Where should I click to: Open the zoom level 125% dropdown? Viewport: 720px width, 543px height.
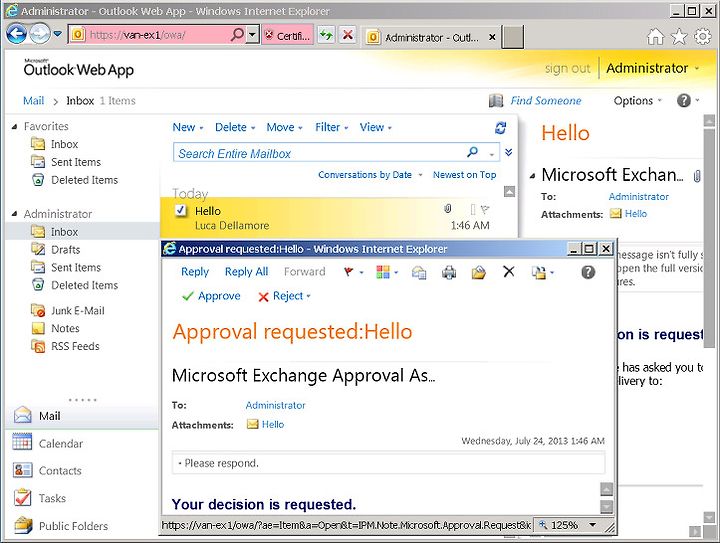[593, 525]
